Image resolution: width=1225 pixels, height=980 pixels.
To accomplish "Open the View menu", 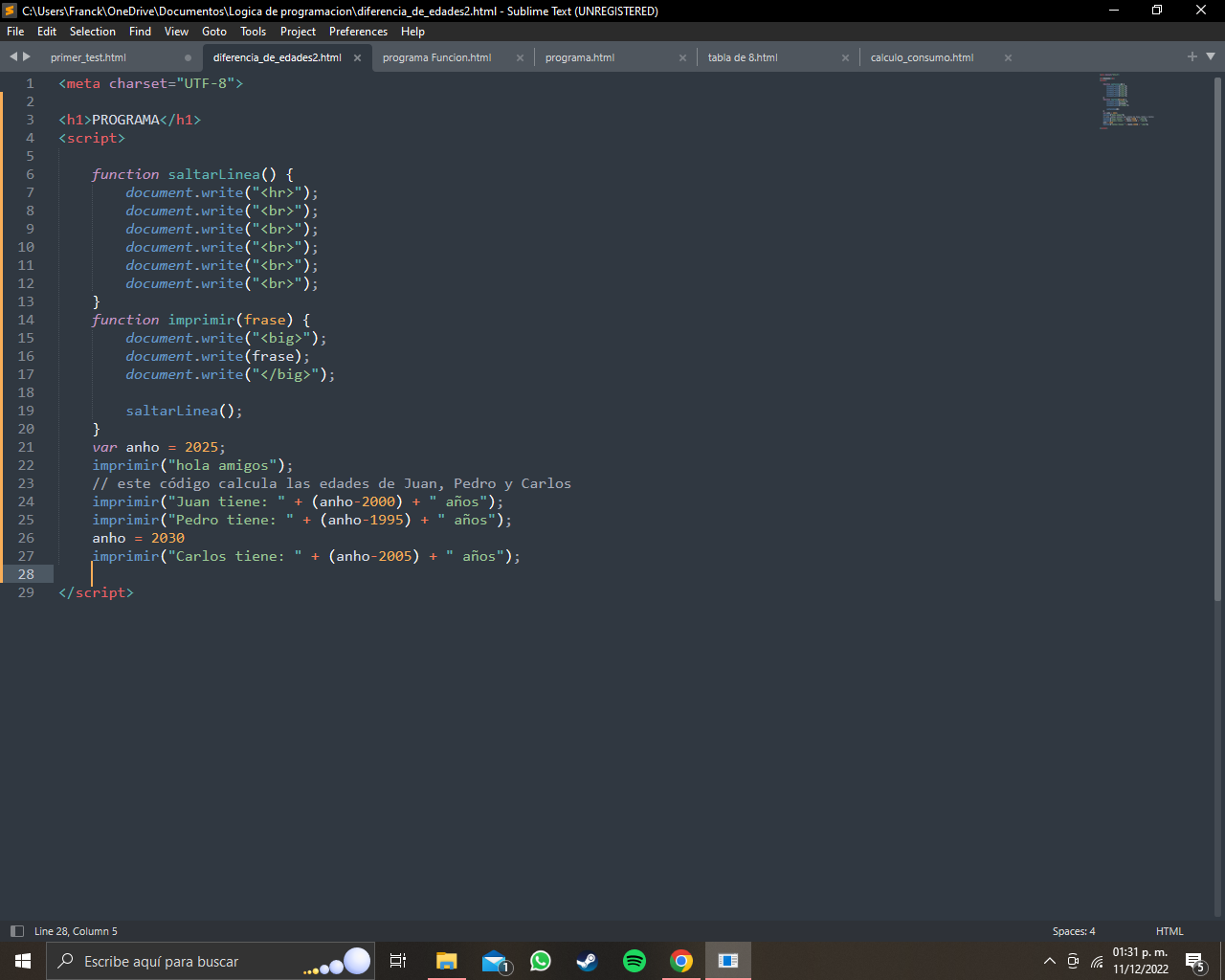I will (176, 32).
